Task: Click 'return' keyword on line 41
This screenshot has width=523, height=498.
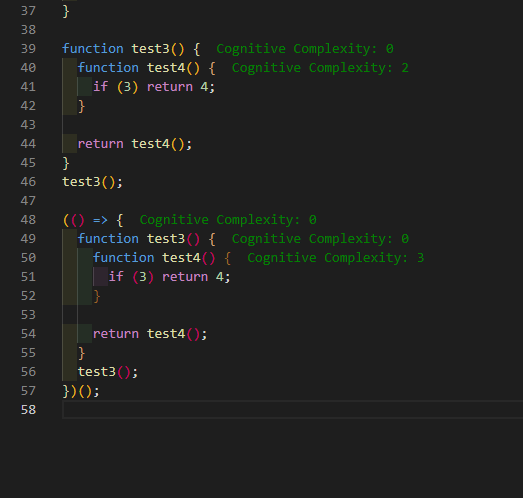Action: coord(170,87)
